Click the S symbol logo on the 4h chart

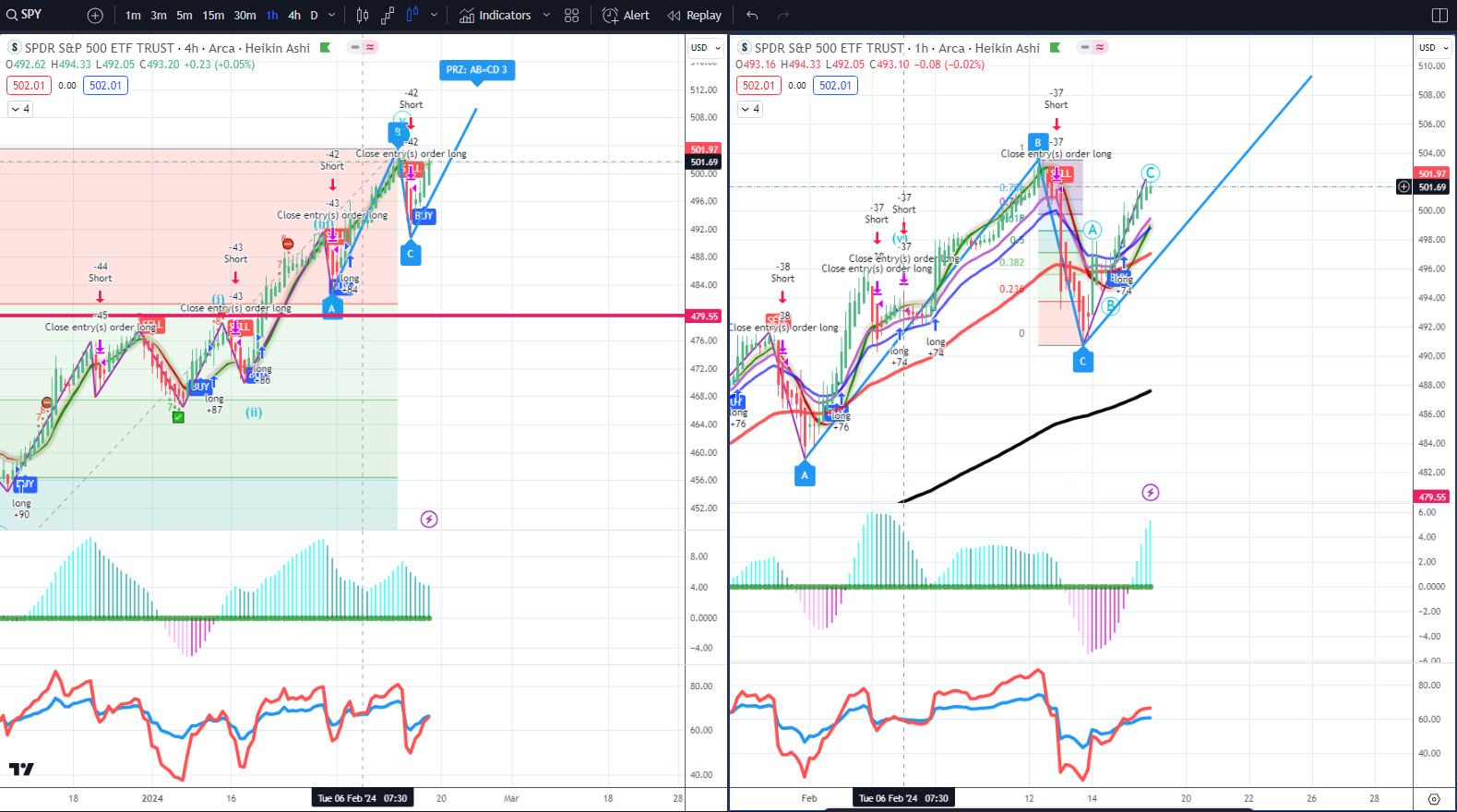pos(14,47)
